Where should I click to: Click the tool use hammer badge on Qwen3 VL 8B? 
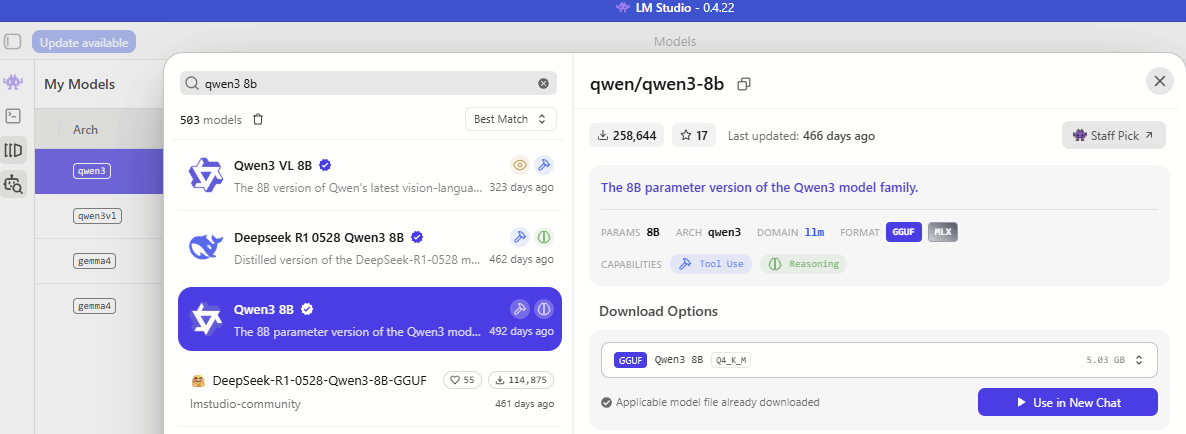544,165
